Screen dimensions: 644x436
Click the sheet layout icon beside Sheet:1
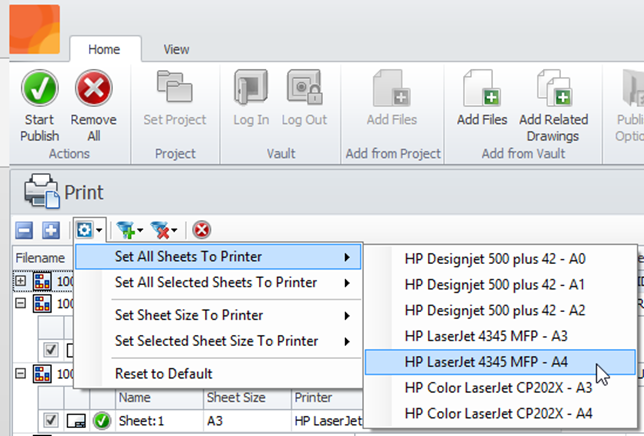[x=76, y=420]
